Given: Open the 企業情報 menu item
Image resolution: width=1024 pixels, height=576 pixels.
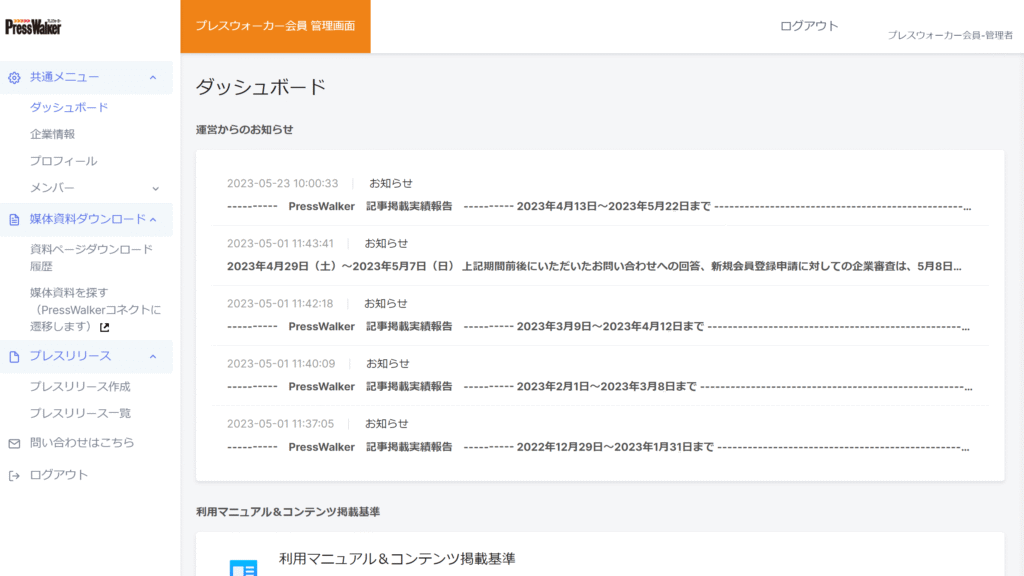Looking at the screenshot, I should point(53,133).
